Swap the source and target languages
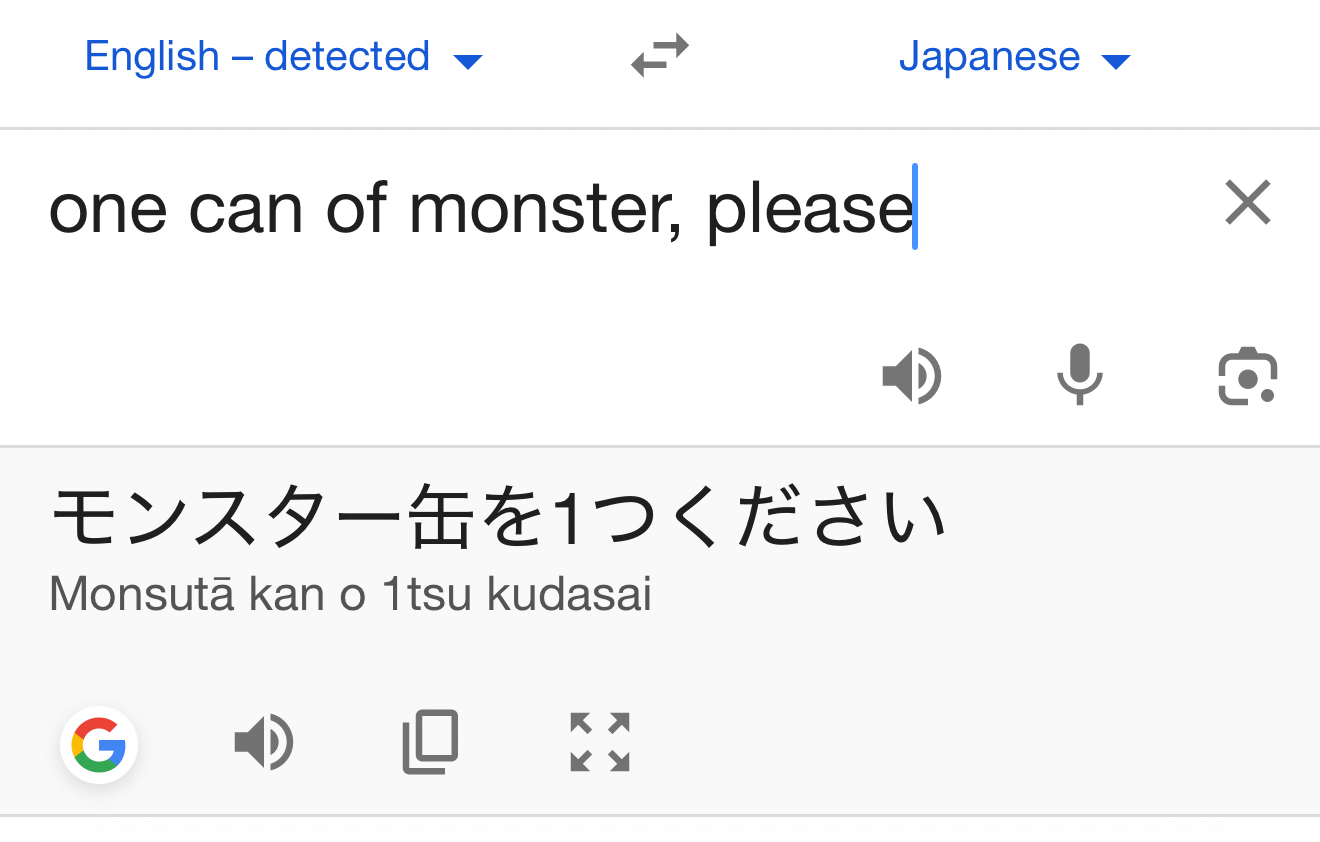Screen dimensions: 1320x842 (660, 56)
